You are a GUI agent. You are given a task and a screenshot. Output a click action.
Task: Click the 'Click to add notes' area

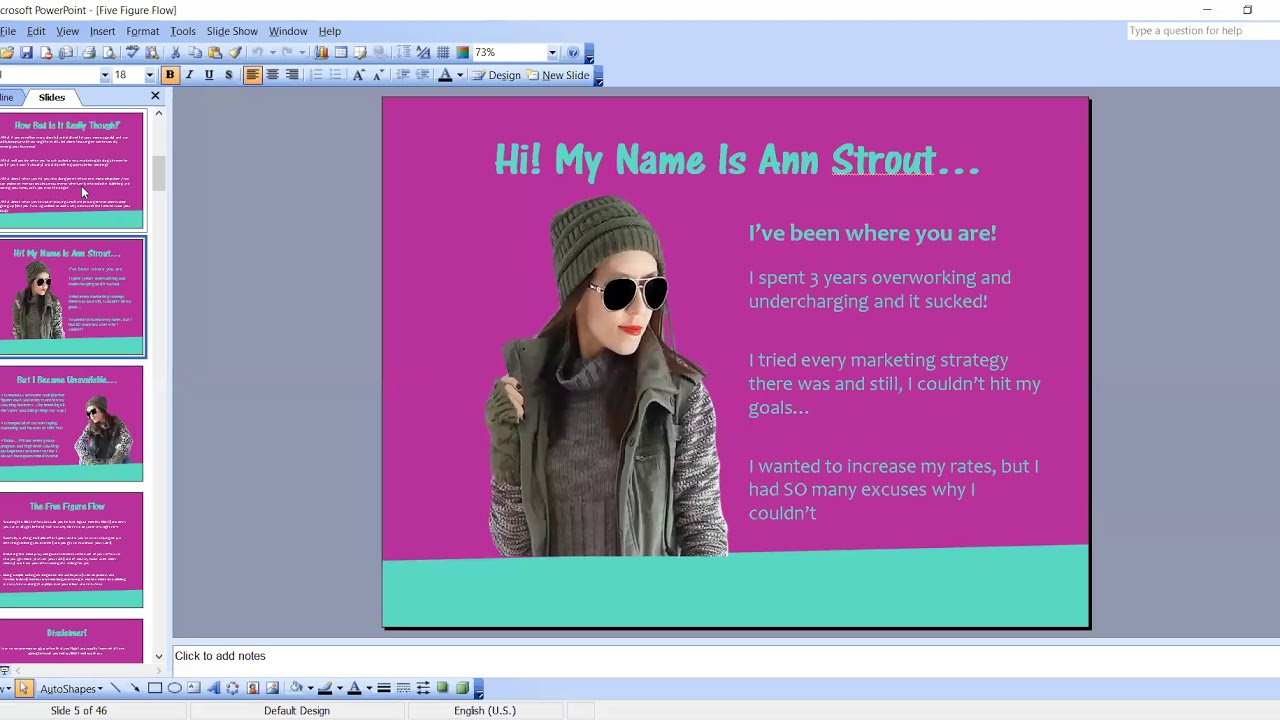coord(726,656)
